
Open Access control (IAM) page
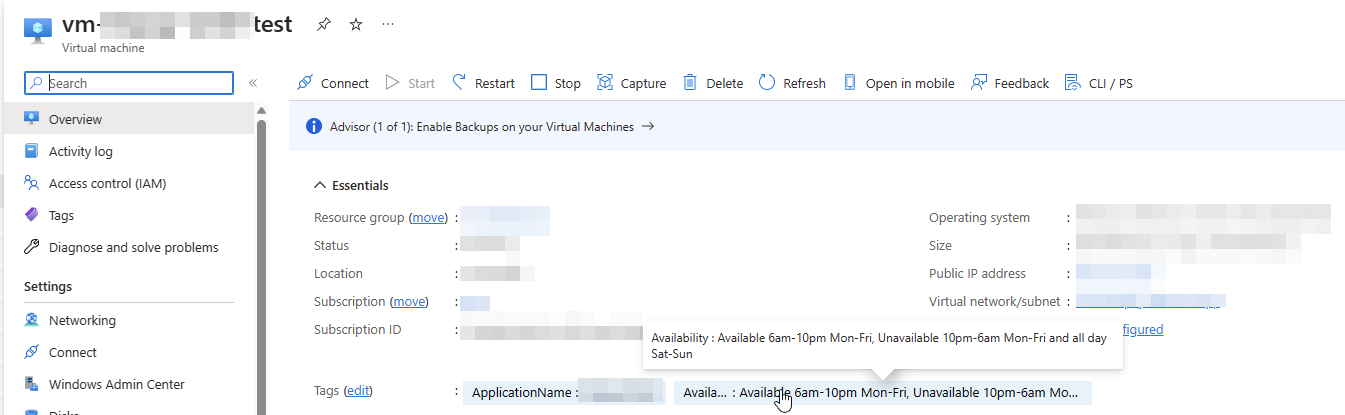[107, 183]
